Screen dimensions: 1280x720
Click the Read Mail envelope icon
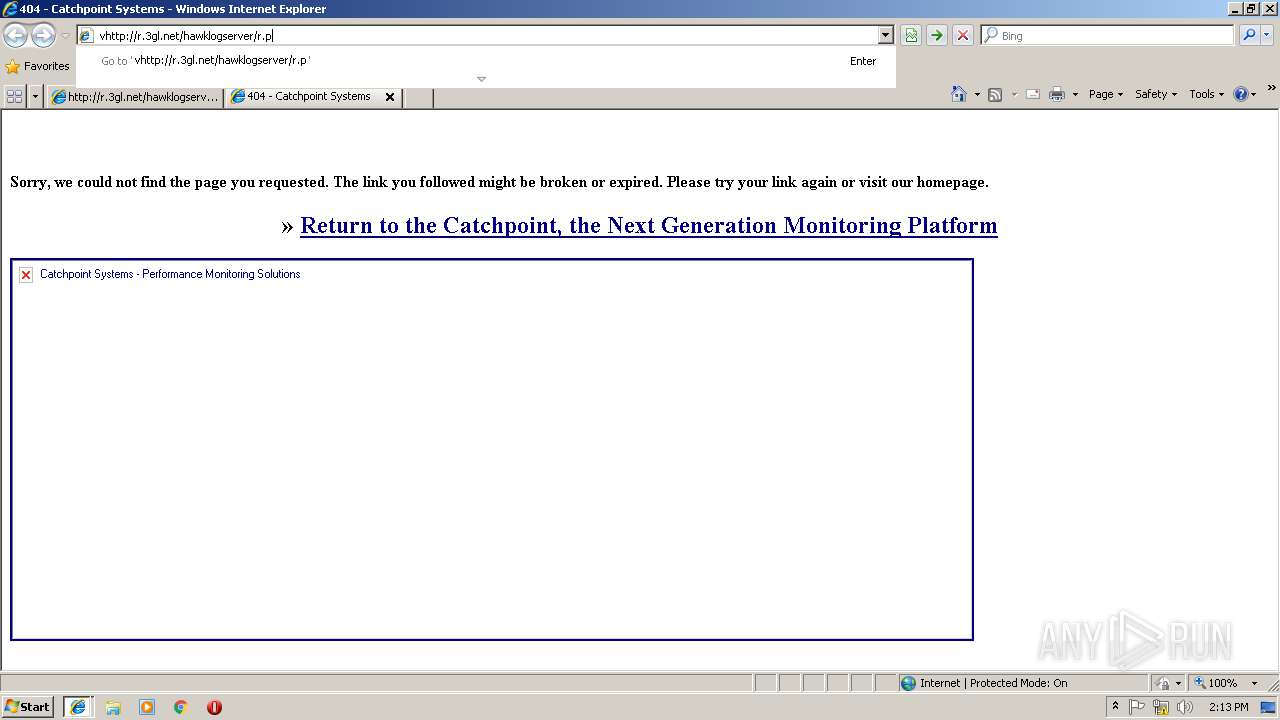tap(1033, 94)
